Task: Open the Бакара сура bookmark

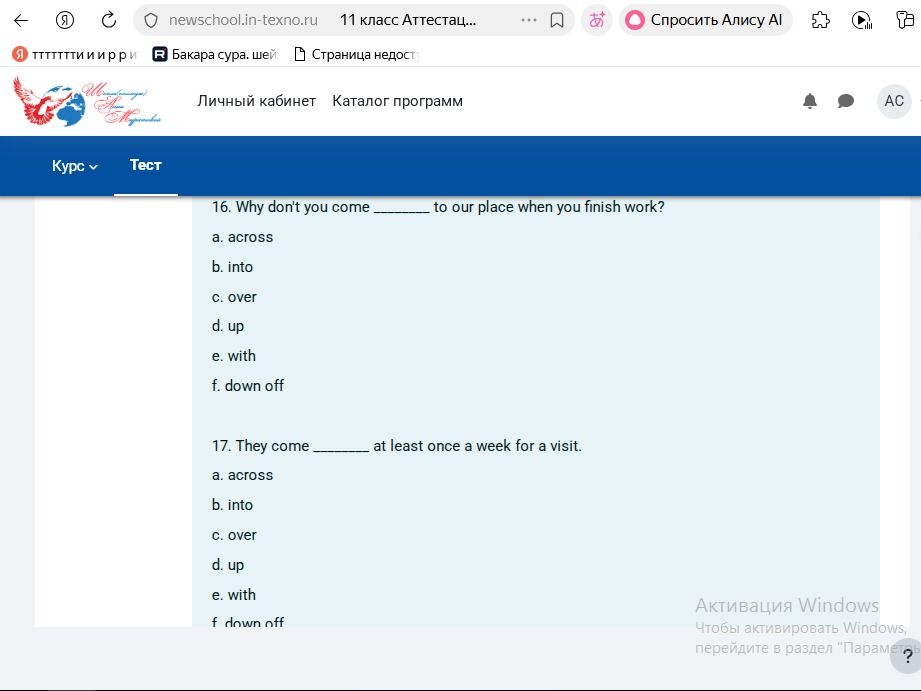Action: pyautogui.click(x=215, y=55)
